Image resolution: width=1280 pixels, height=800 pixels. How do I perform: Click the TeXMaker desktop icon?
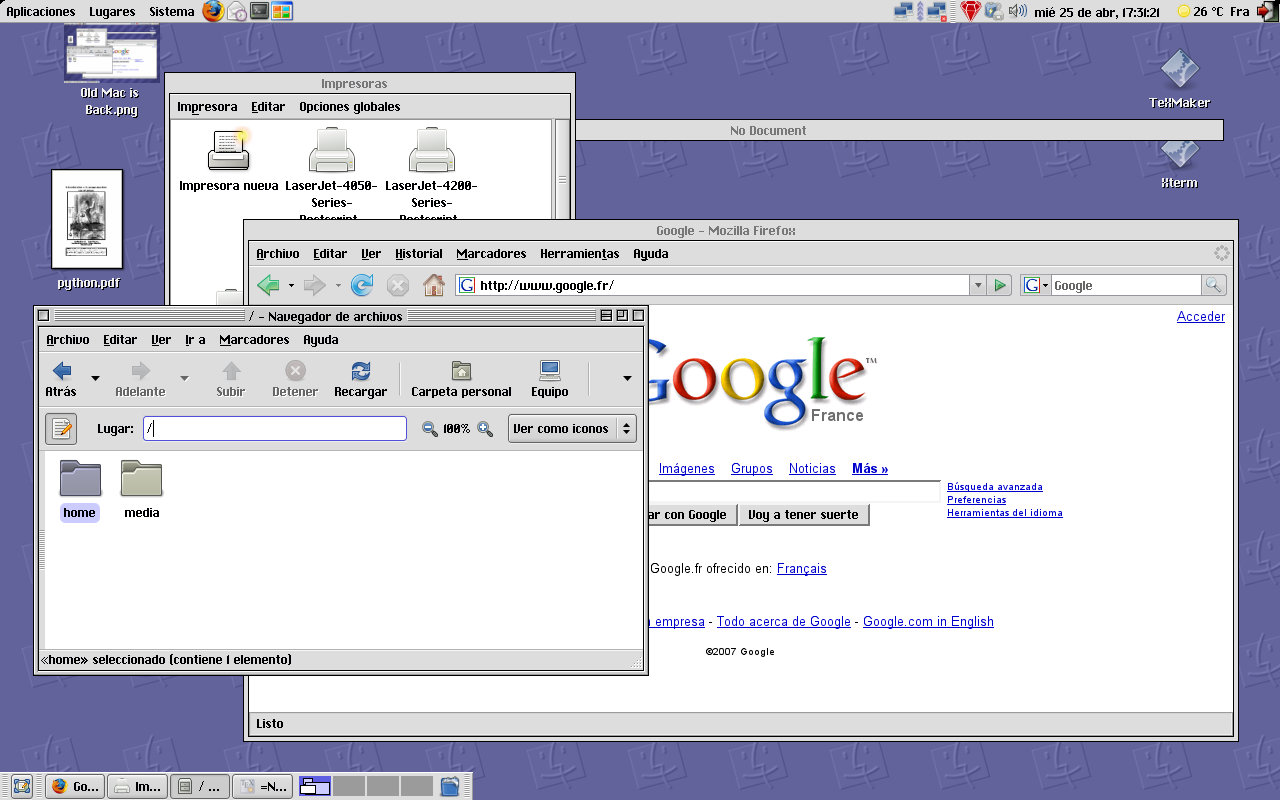point(1179,70)
